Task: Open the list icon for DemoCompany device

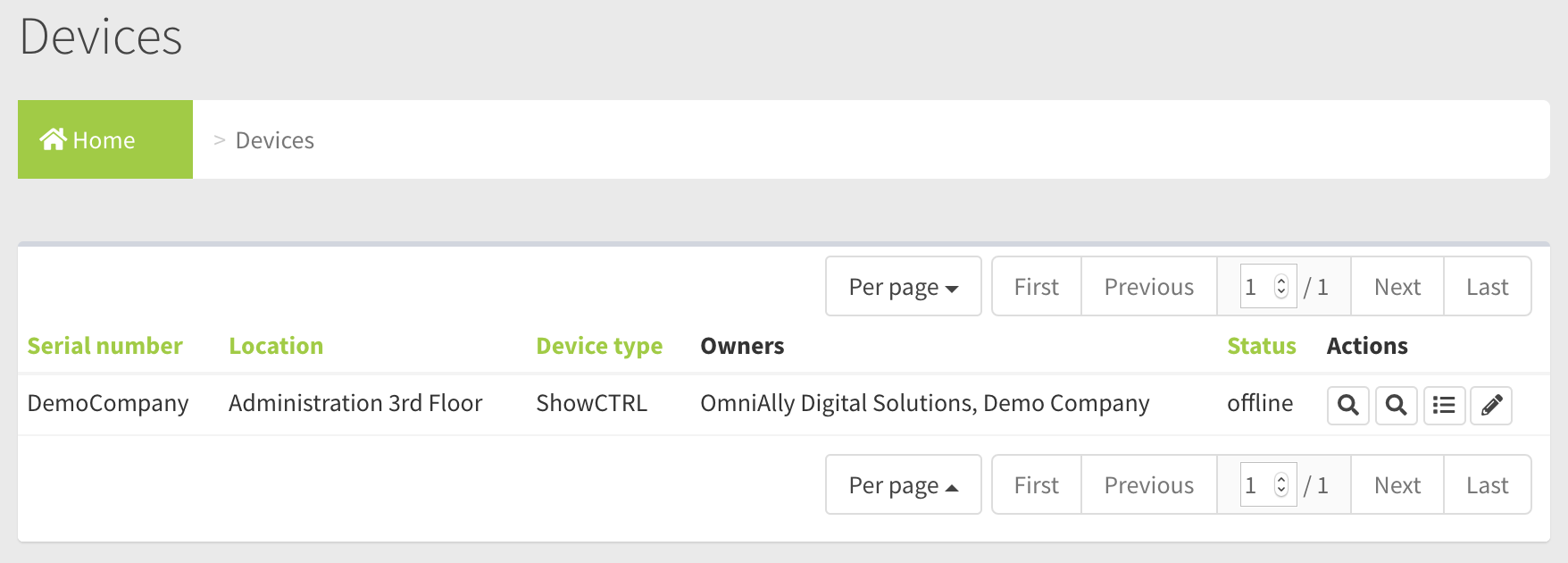Action: click(x=1444, y=406)
